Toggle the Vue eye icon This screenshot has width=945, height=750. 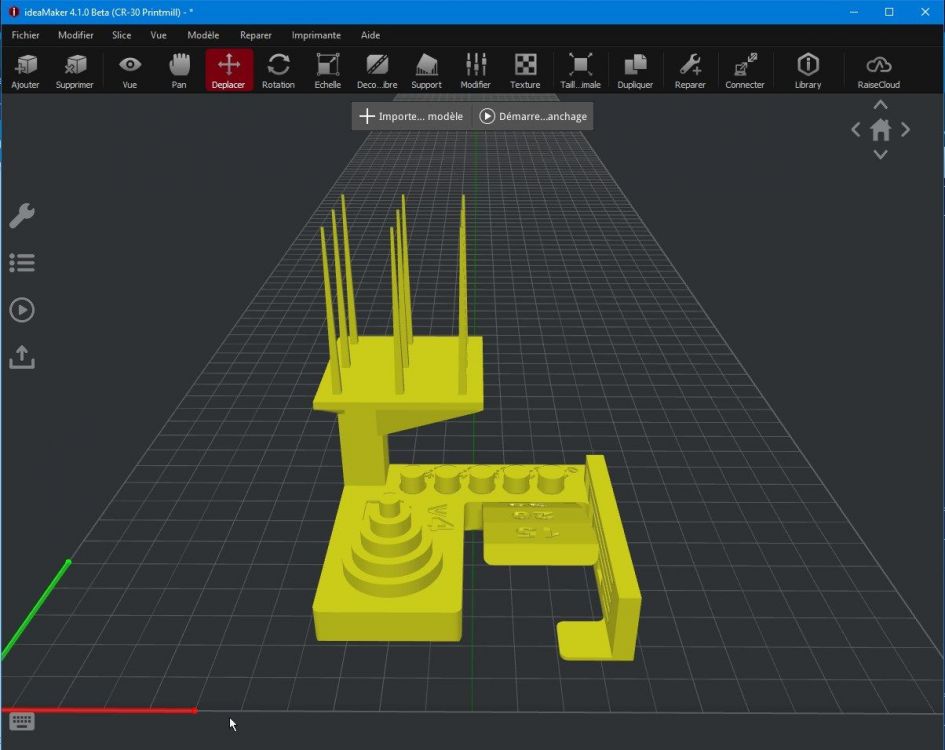tap(130, 70)
